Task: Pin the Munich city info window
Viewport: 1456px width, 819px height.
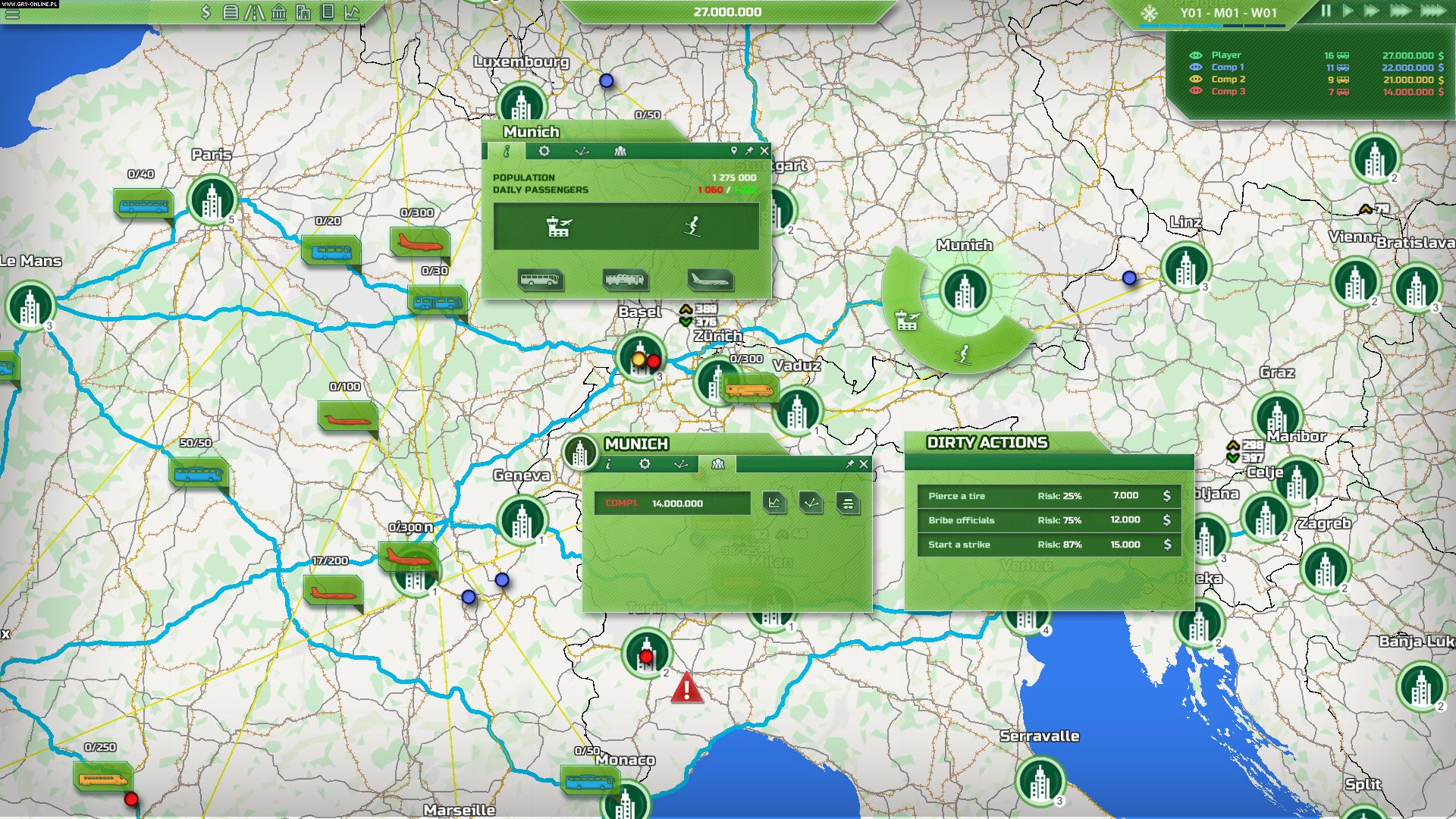Action: 749,151
